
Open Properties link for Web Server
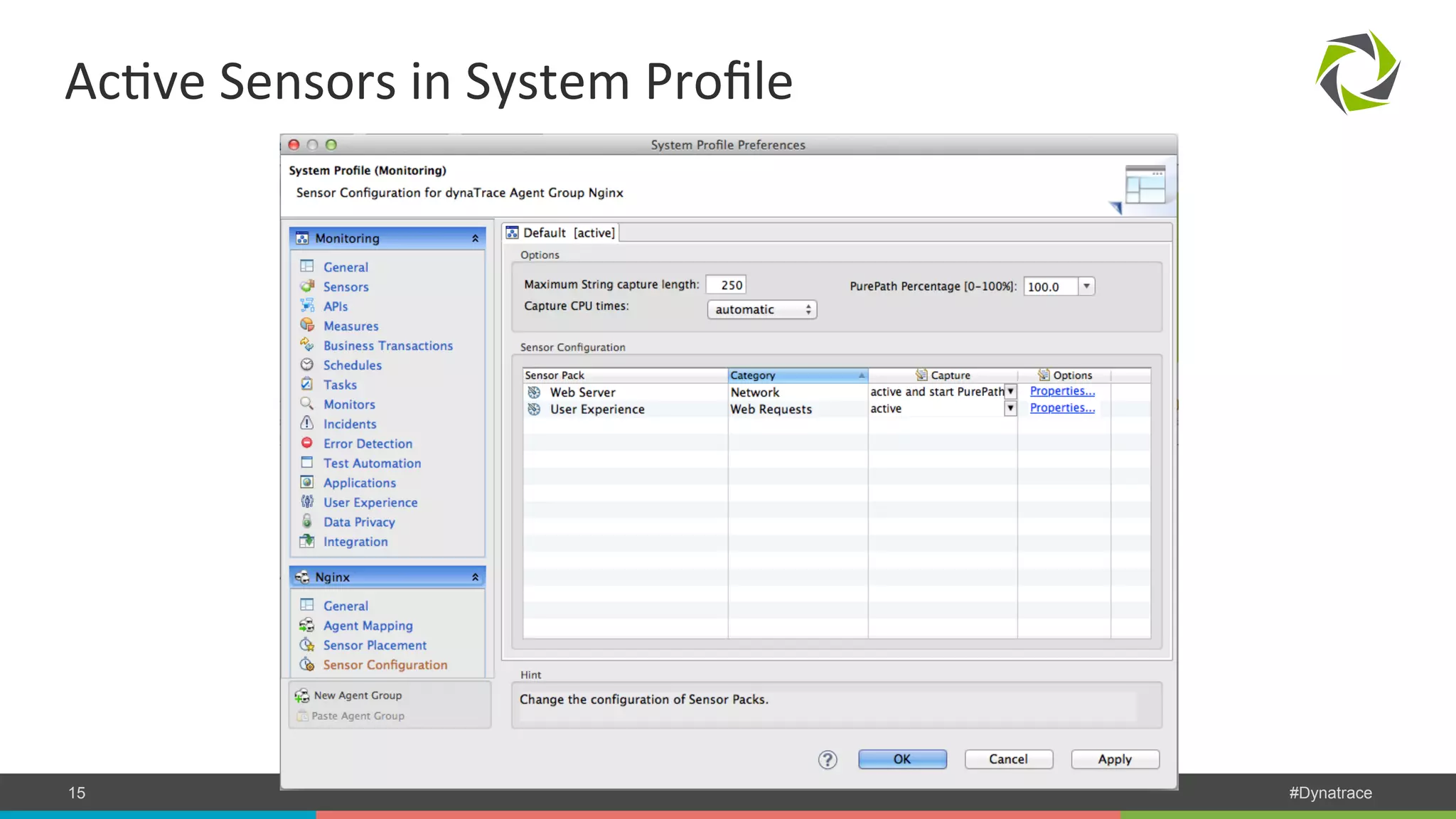[1062, 391]
